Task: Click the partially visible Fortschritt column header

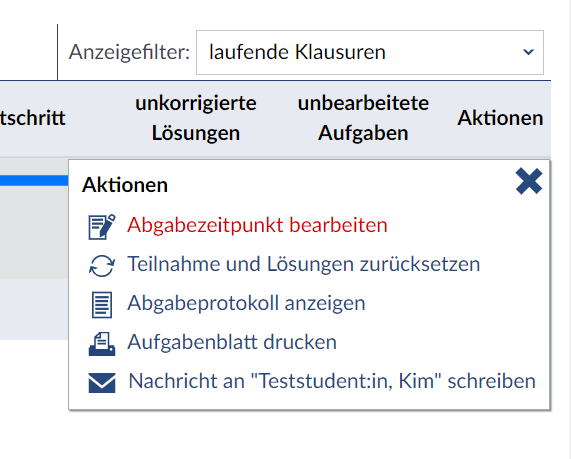Action: click(33, 118)
